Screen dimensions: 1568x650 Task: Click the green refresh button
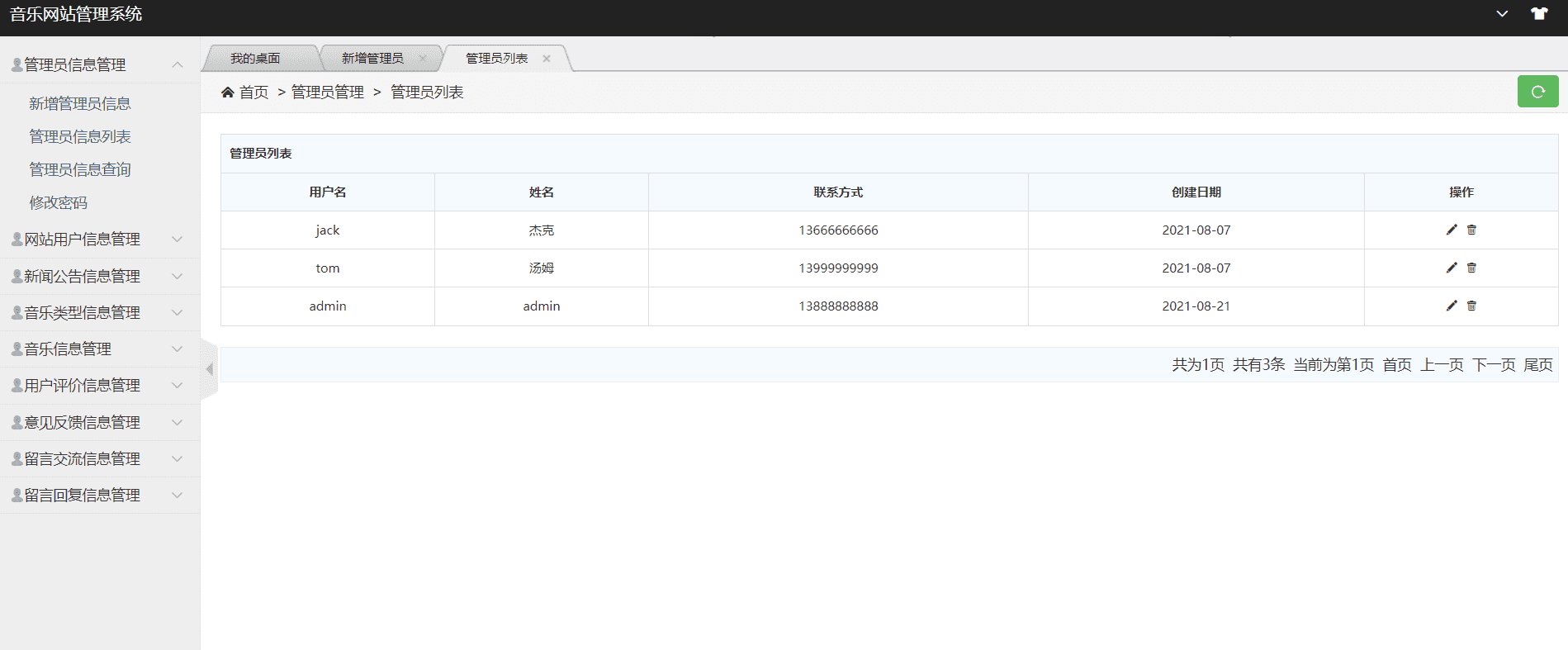point(1537,92)
